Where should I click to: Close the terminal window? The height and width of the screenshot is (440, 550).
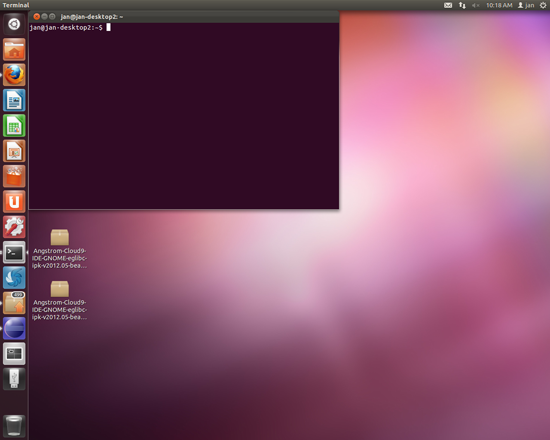tap(36, 16)
